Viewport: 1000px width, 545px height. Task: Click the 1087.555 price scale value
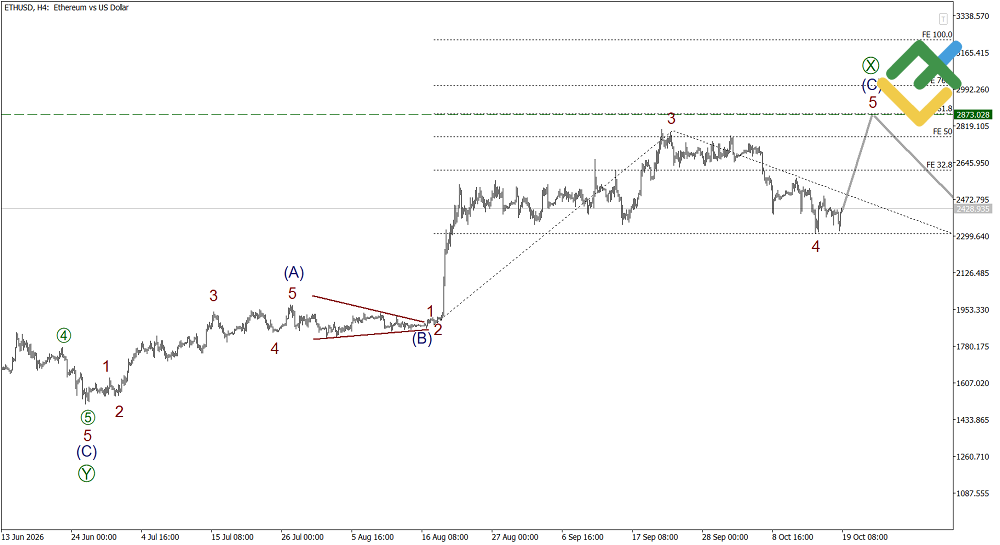[973, 493]
